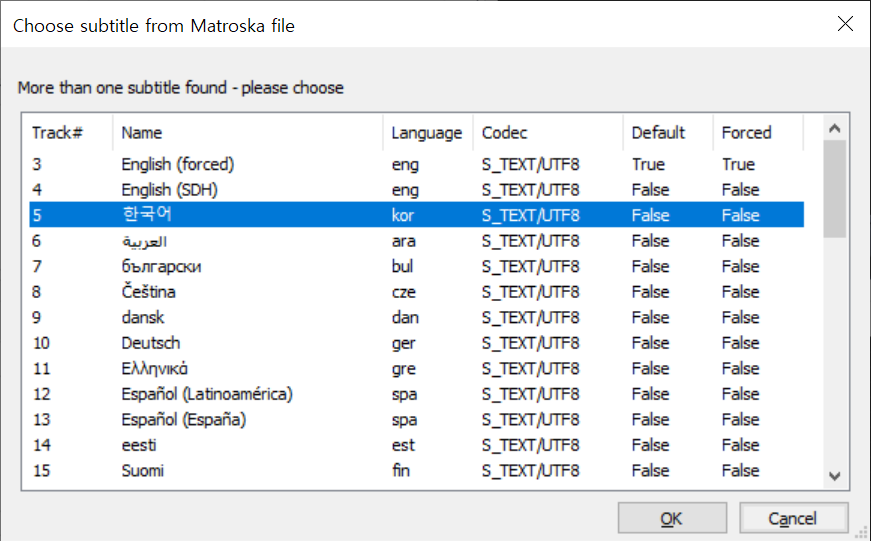Viewport: 871px width, 541px height.
Task: Click Default 'True' in track 3 row
Action: [x=648, y=164]
